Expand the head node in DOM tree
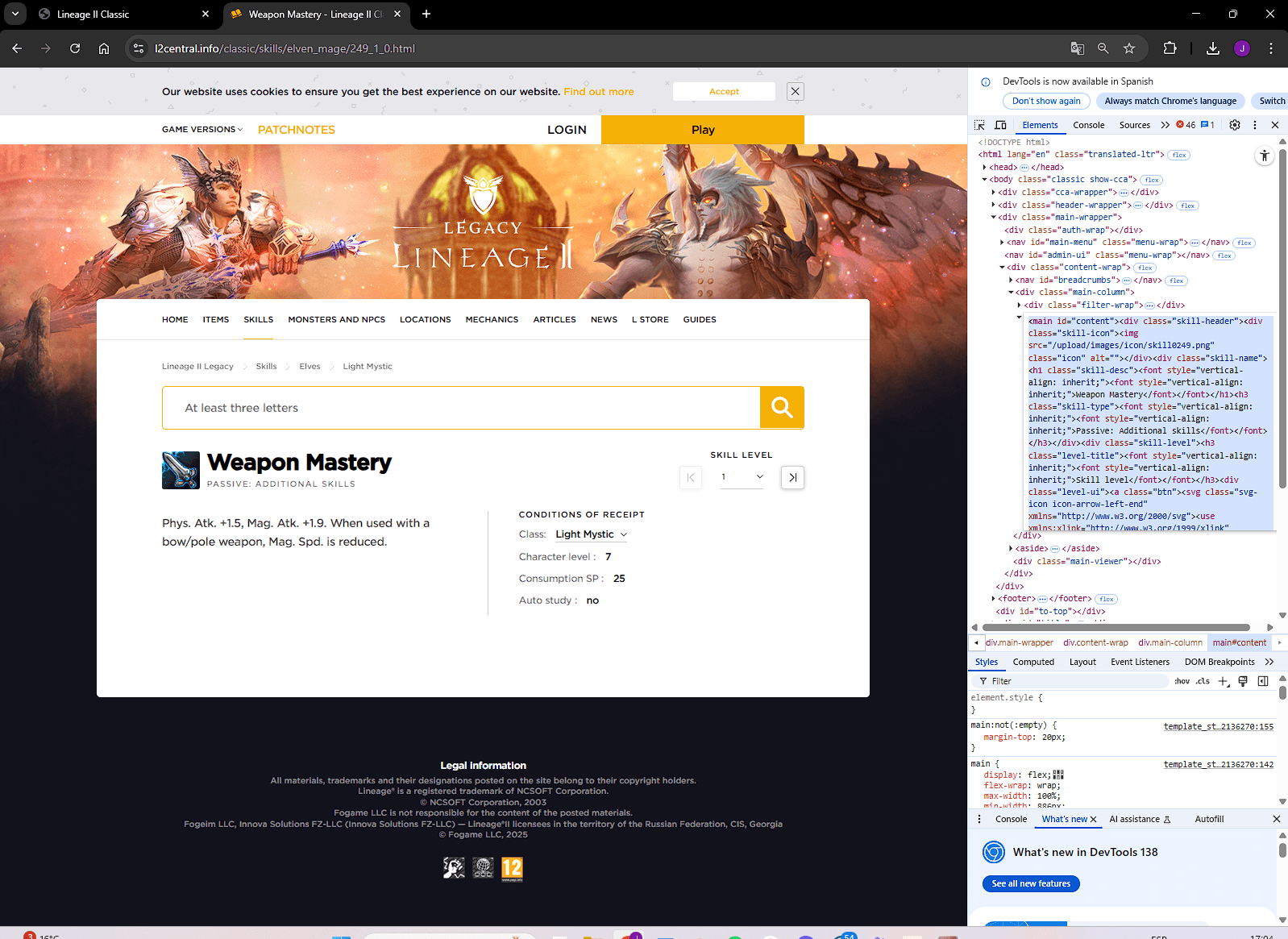The image size is (1288, 939). 985,167
